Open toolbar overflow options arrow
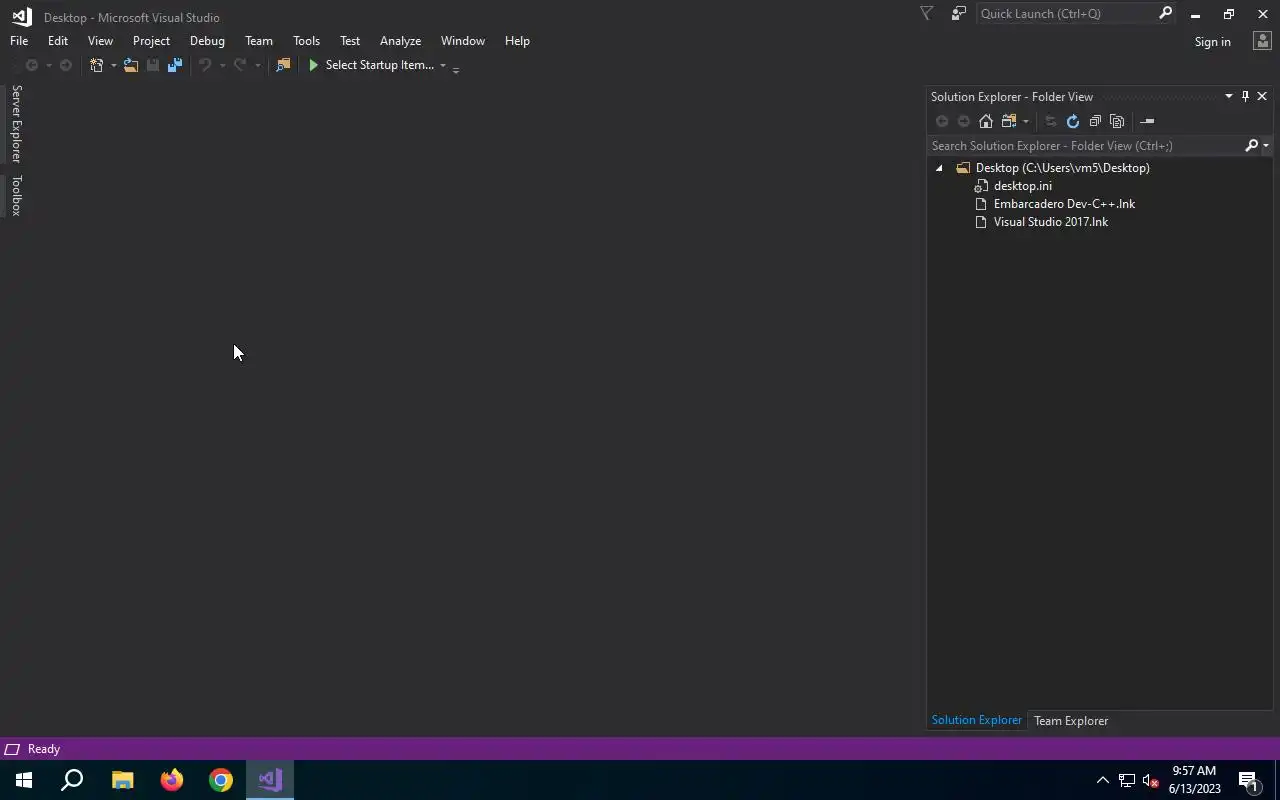The image size is (1280, 800). (456, 69)
